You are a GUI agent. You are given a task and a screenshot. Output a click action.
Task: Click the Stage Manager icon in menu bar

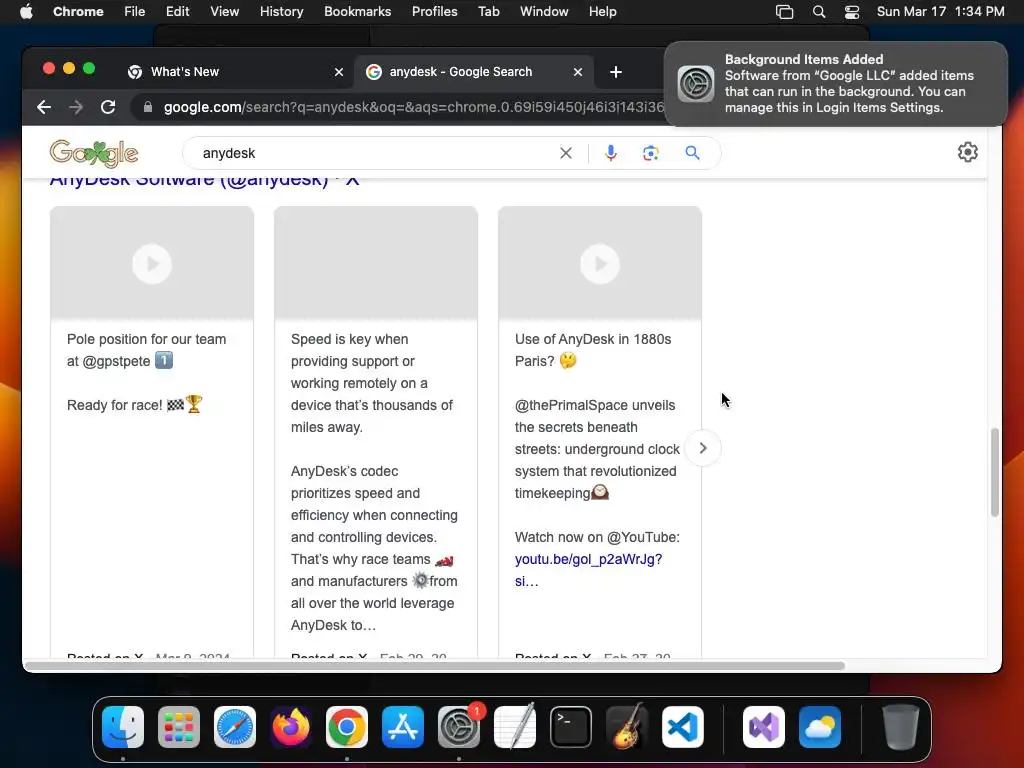[x=784, y=12]
